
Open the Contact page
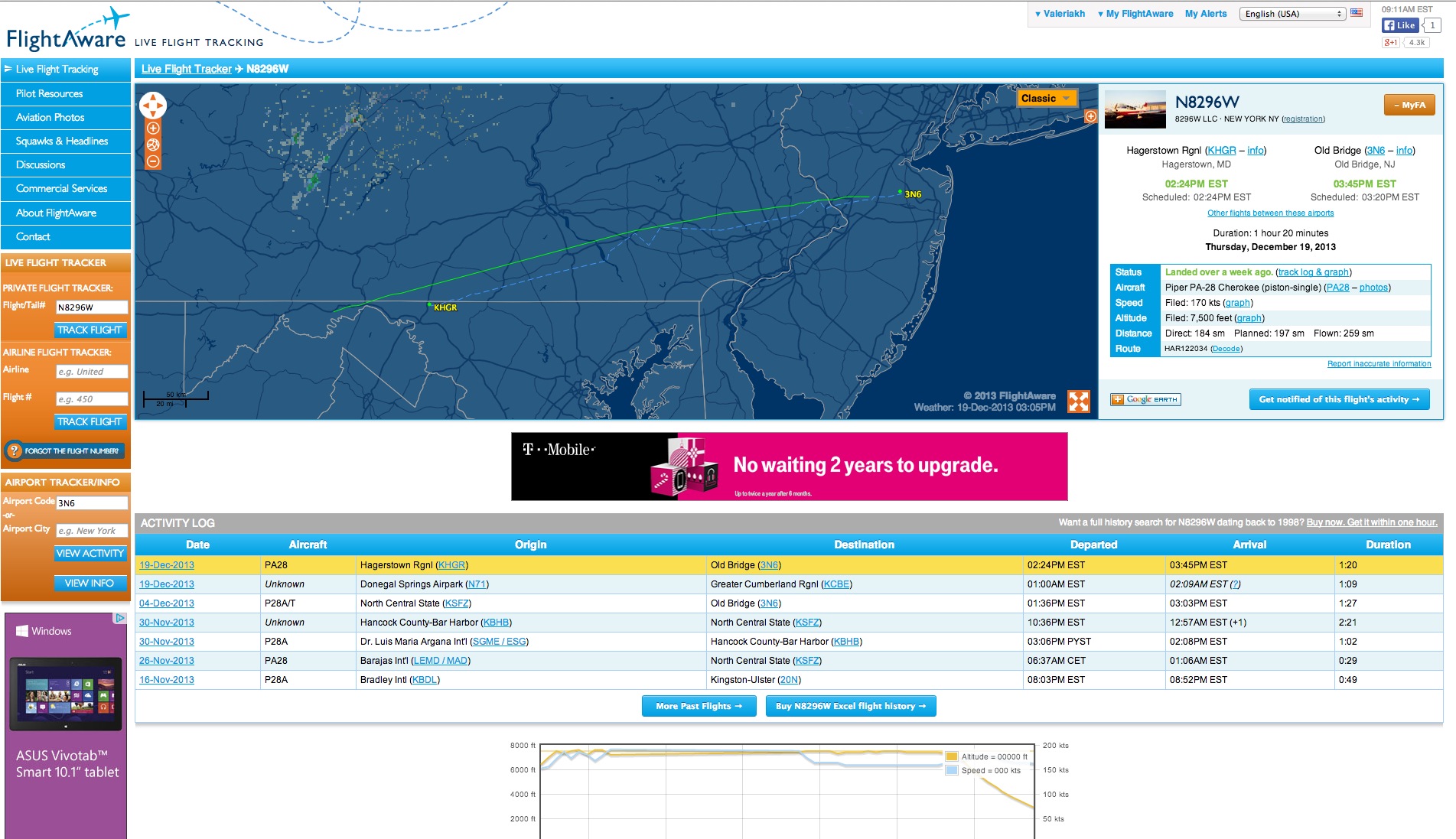[x=66, y=236]
